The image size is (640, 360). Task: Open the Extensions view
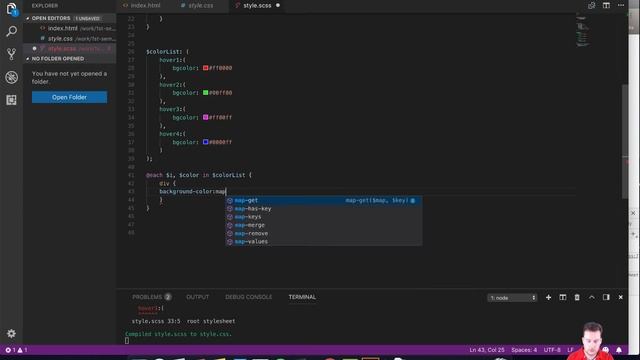(11, 100)
